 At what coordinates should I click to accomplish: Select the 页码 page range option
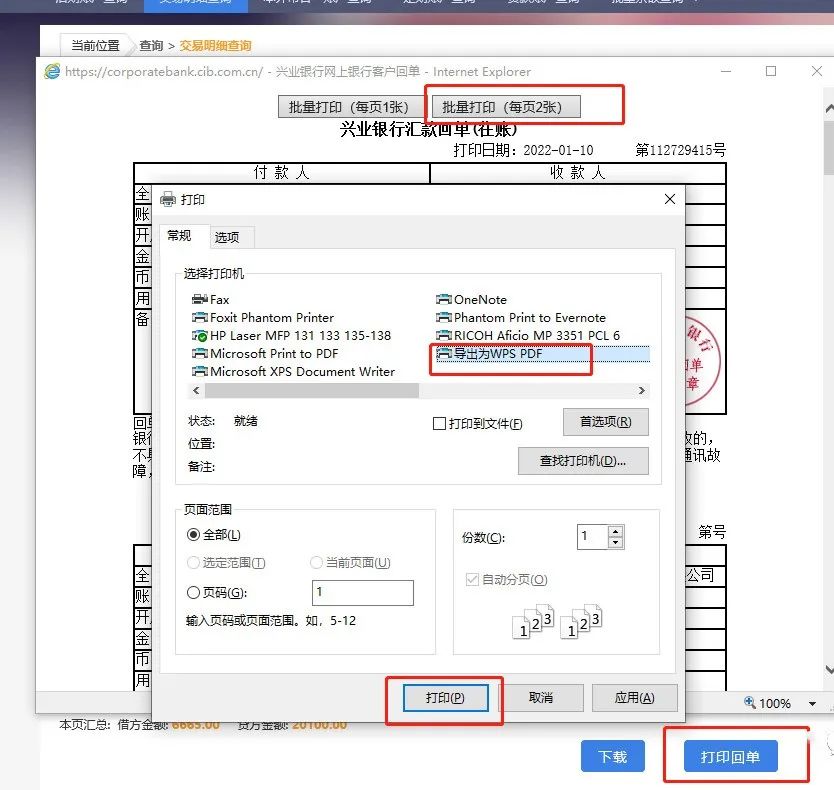point(197,592)
